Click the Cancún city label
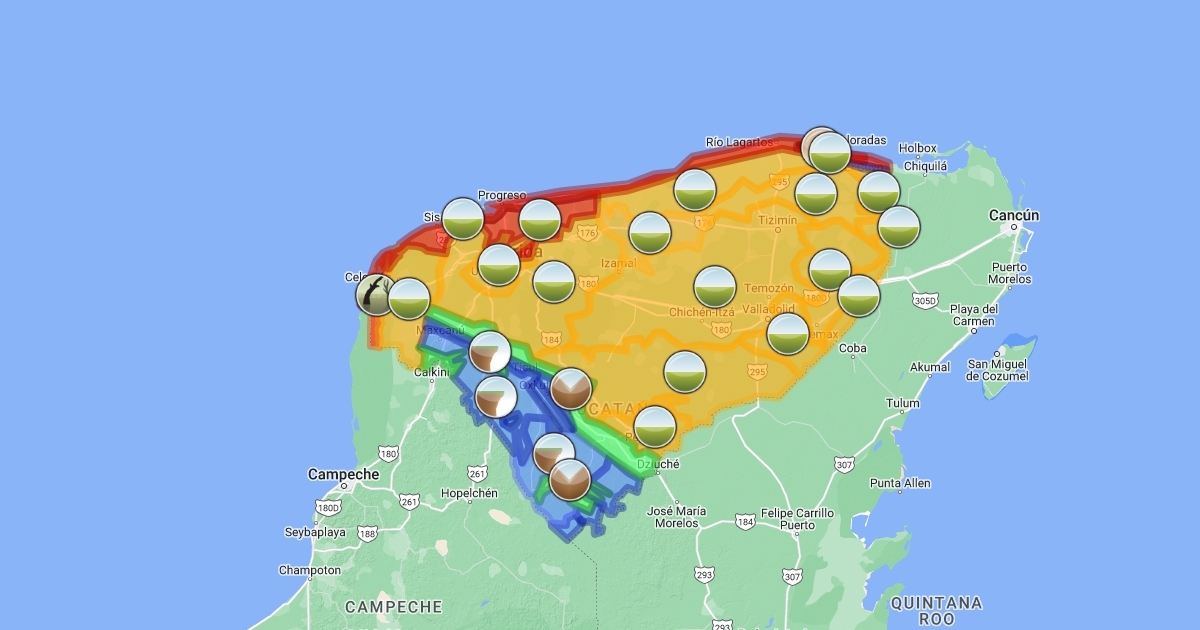The width and height of the screenshot is (1200, 630). 1014,215
